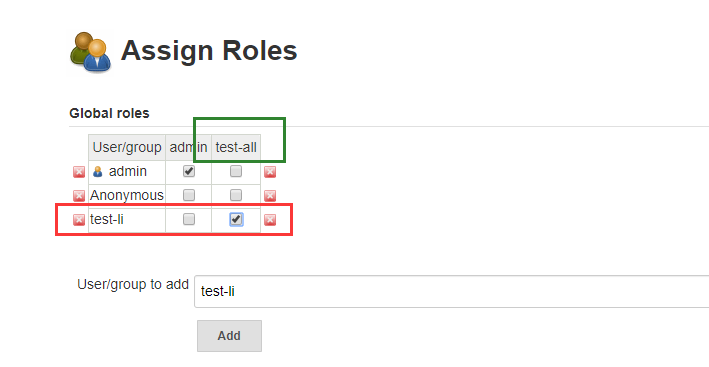The width and height of the screenshot is (709, 367).
Task: Enable admin role for Anonymous
Action: (189, 195)
